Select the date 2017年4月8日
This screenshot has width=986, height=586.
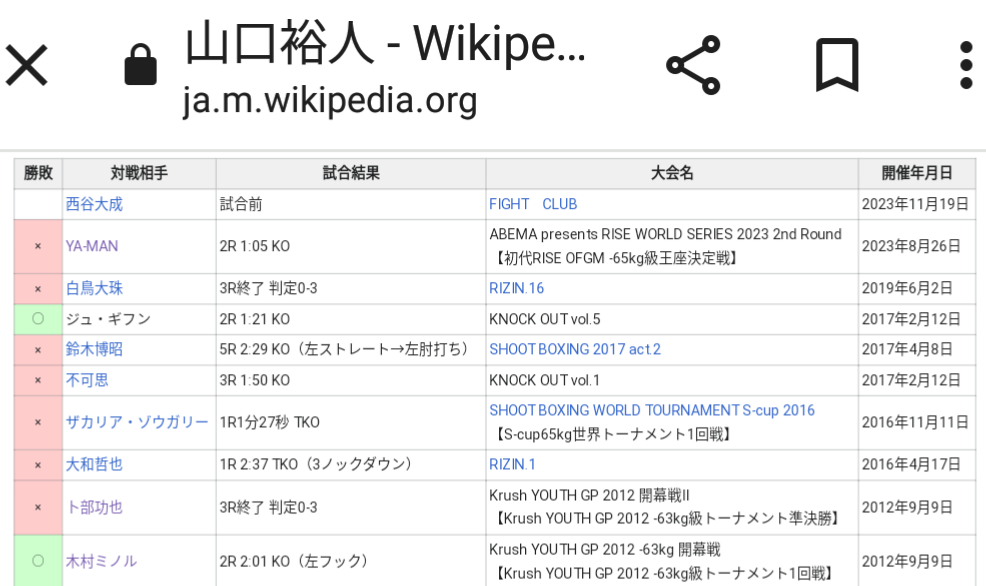point(907,350)
